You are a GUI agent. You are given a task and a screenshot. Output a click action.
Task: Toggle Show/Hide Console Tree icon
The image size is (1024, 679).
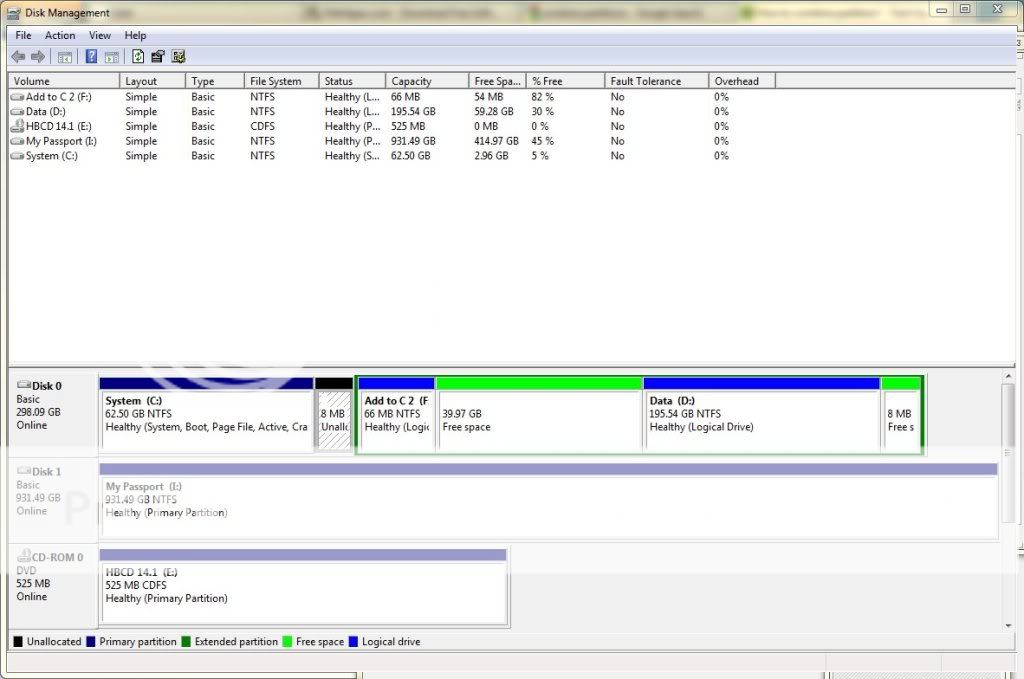[x=64, y=57]
